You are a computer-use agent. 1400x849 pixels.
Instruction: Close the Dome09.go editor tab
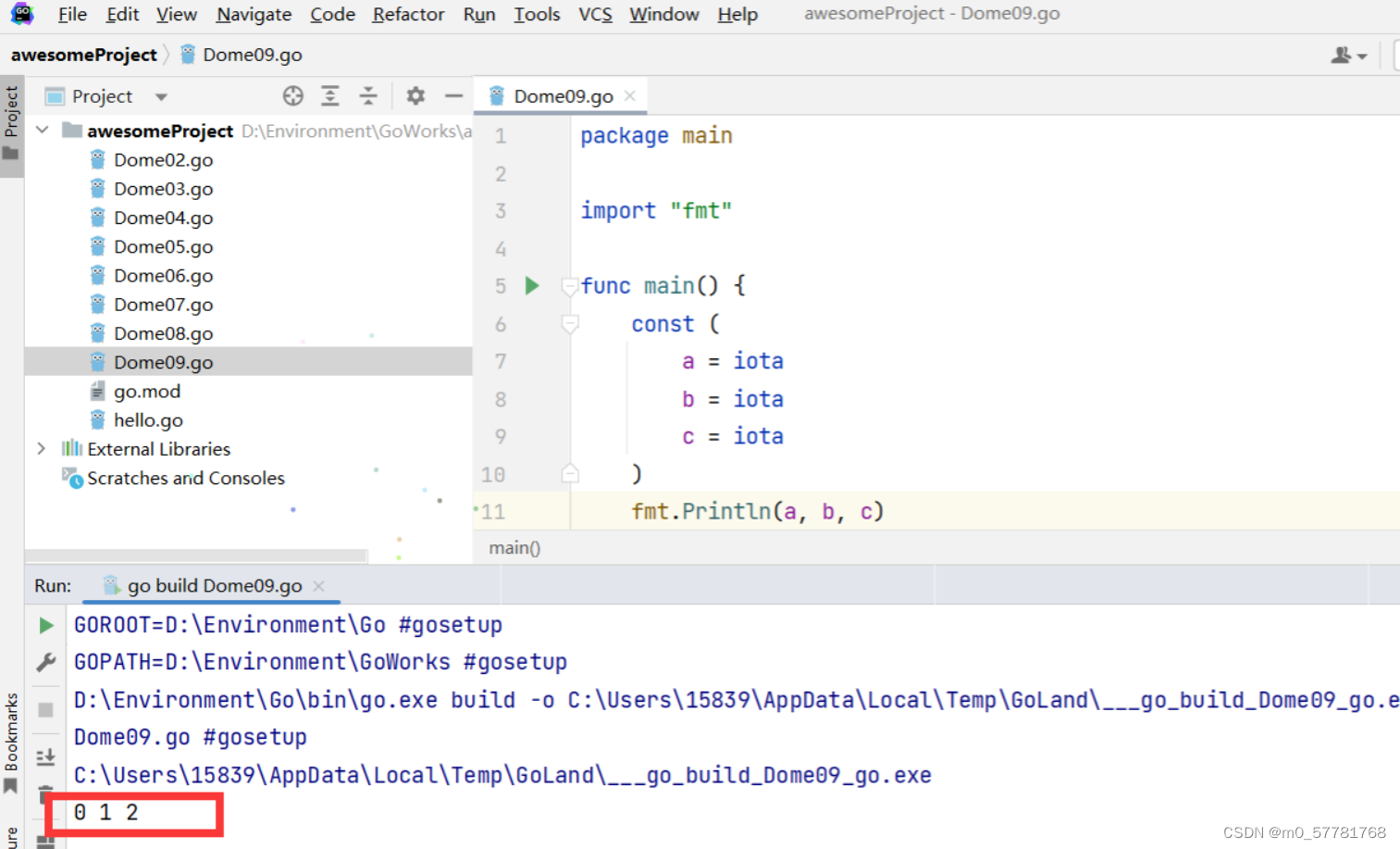(x=630, y=96)
